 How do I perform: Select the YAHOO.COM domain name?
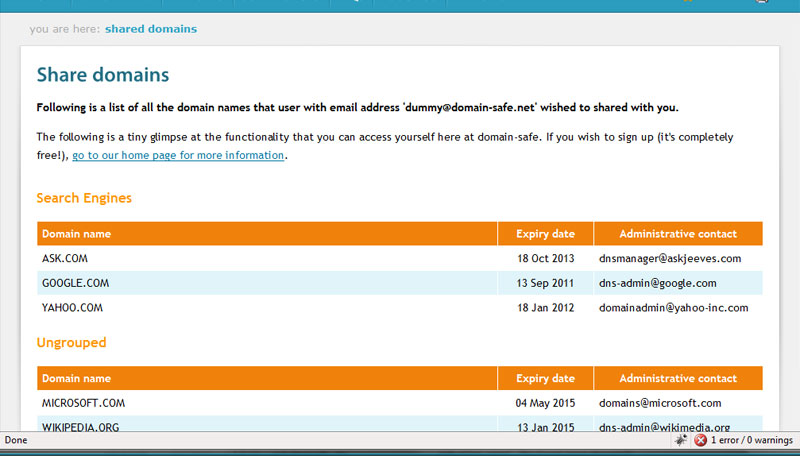[72, 308]
